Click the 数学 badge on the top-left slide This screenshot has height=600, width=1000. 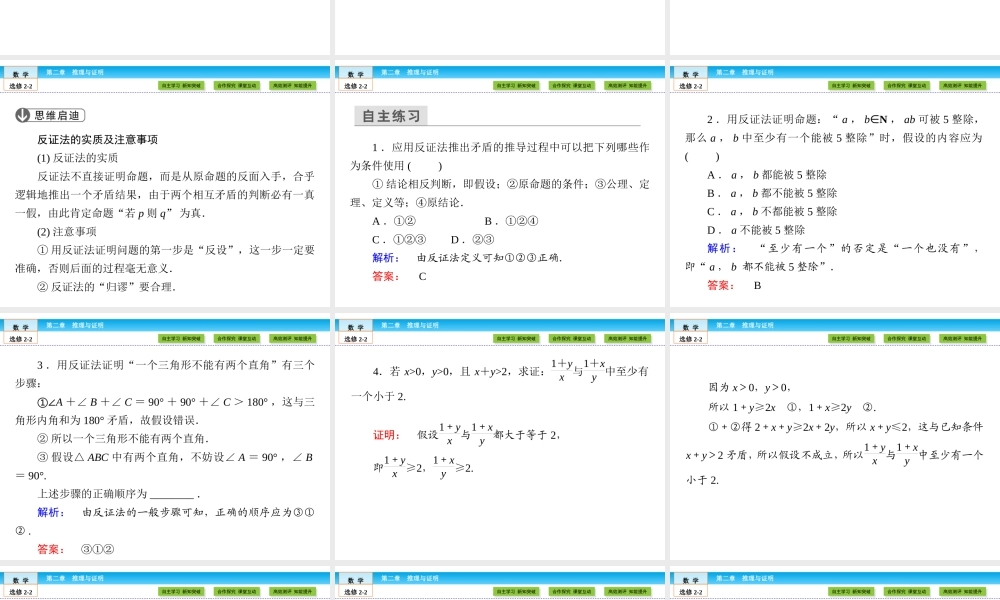[20, 72]
